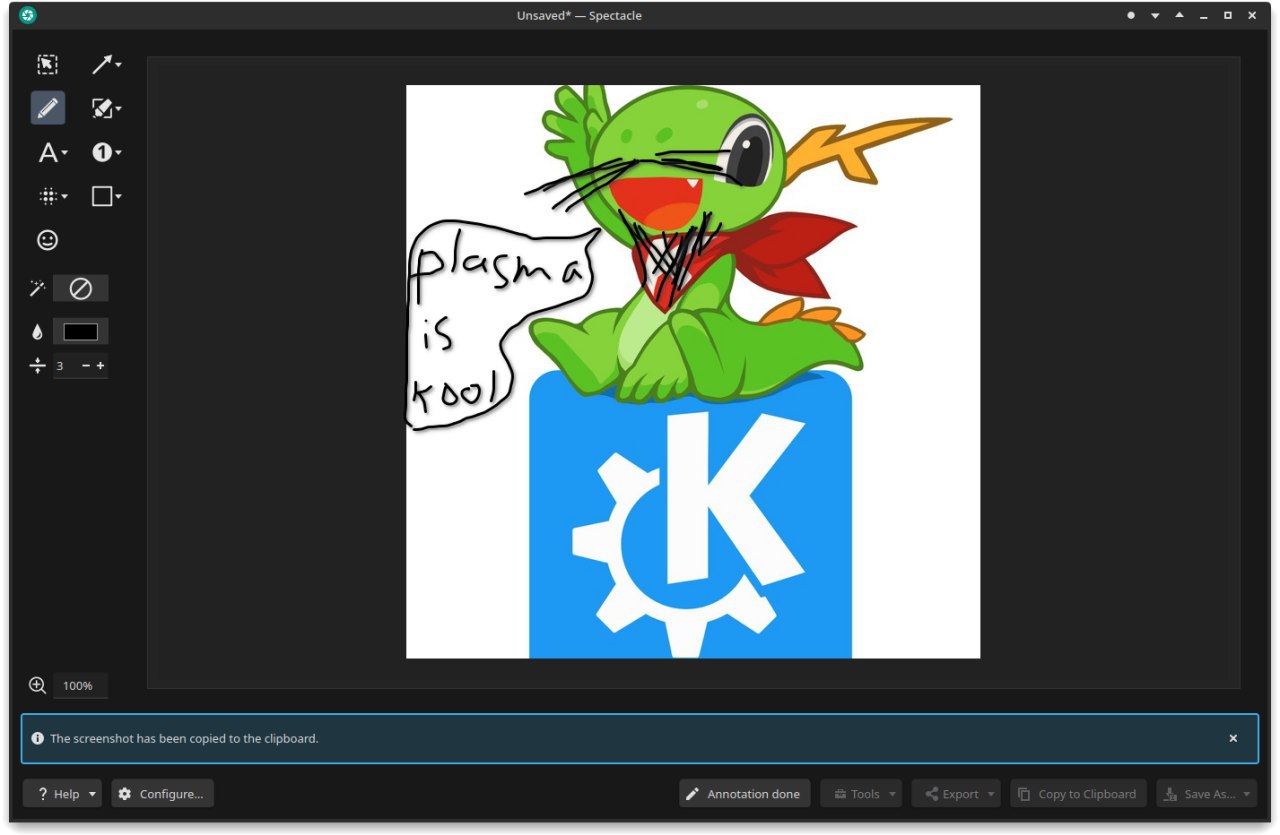Screen dimensions: 1280x835
Task: Toggle the Freehand pencil tool
Action: coord(47,108)
